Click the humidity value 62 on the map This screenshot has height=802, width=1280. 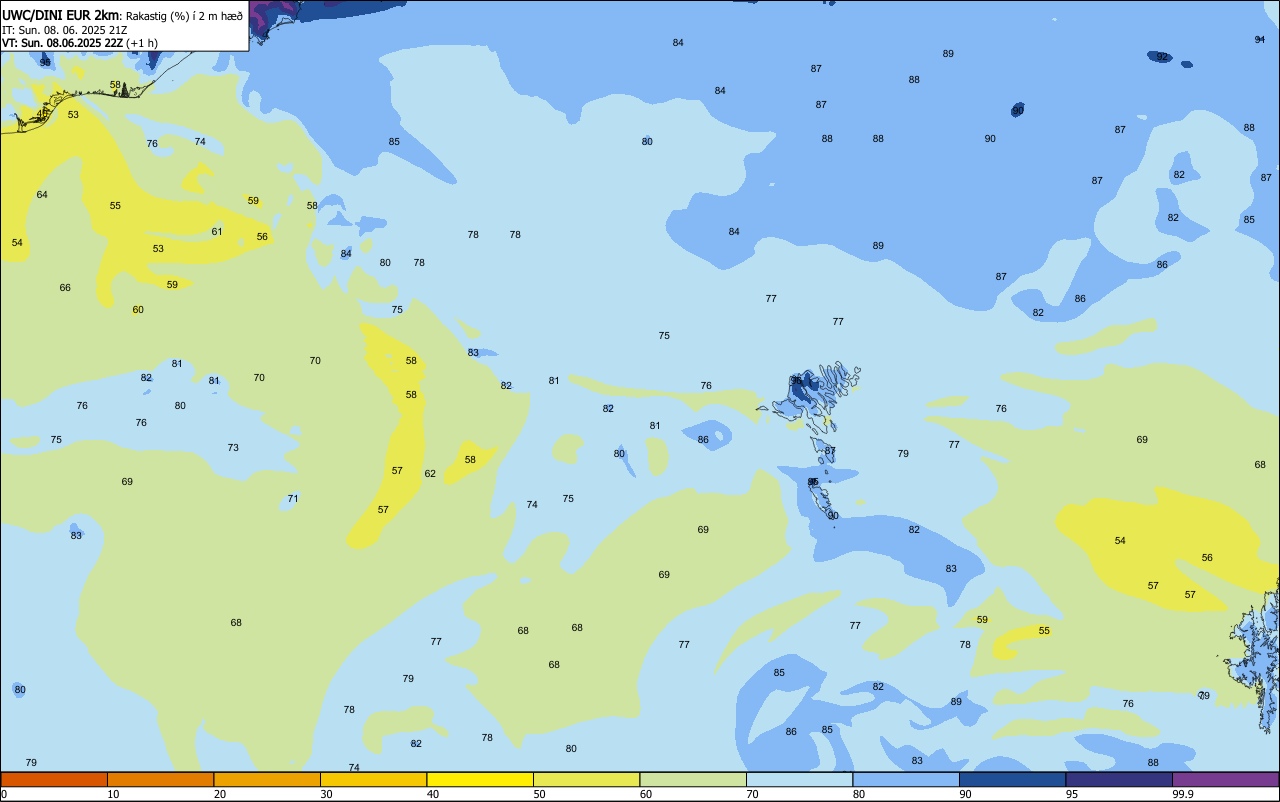[x=430, y=474]
